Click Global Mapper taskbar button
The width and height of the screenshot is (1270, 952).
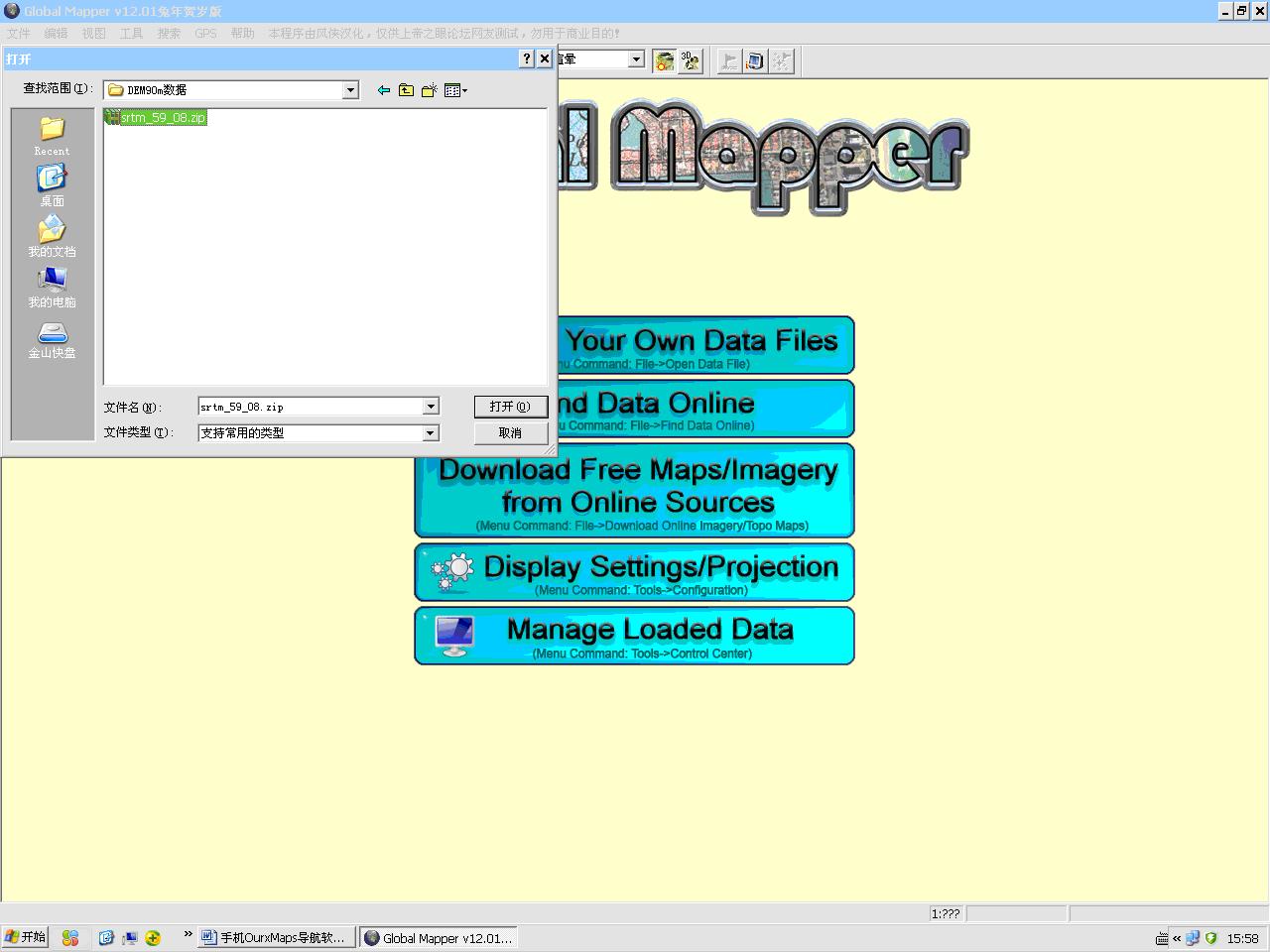438,937
